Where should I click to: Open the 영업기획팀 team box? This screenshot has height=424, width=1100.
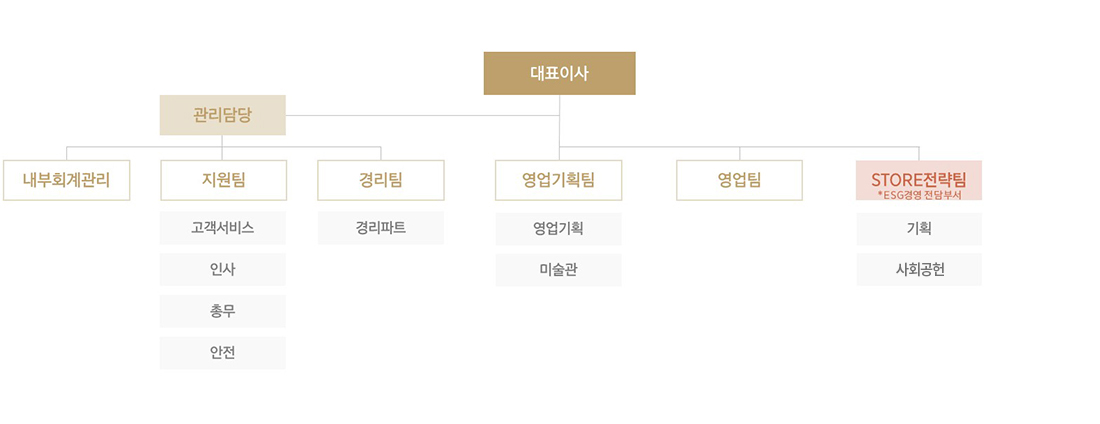[x=558, y=180]
